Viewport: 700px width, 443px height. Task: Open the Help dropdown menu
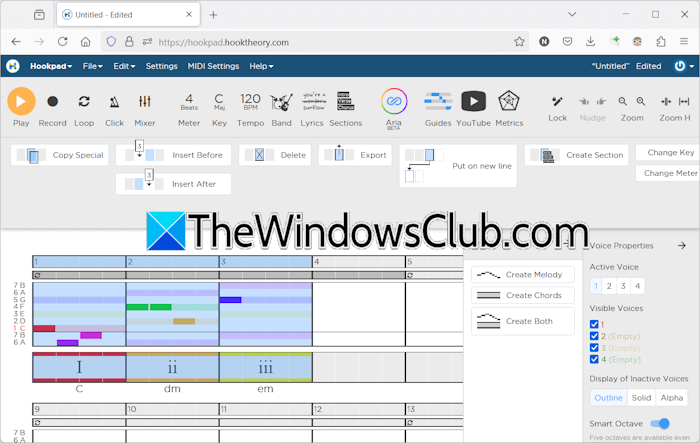261,66
